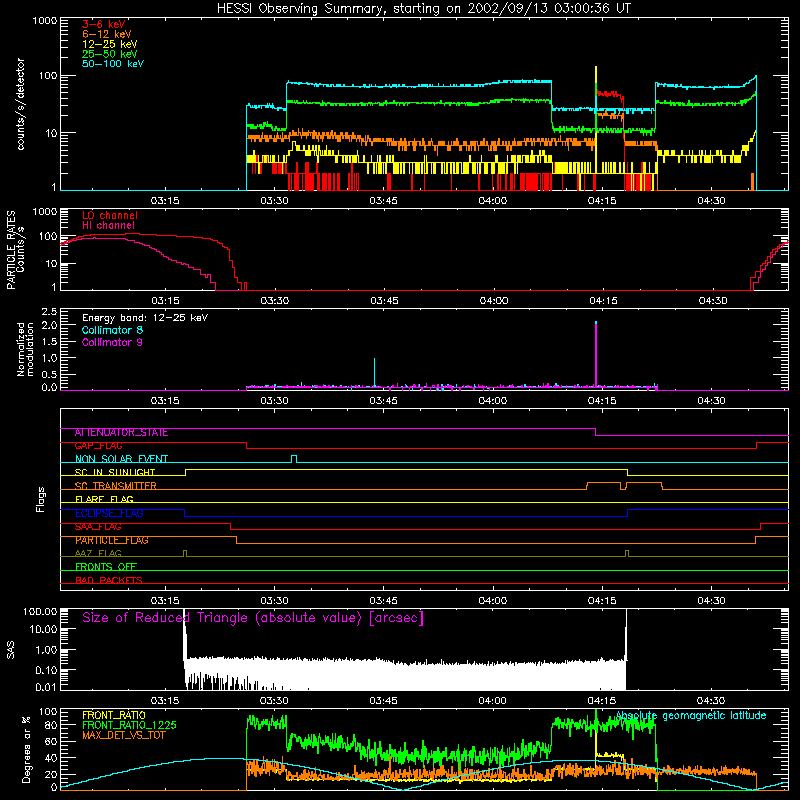Click the FRONTS_OFF flag label
Viewport: 800px width, 800px height.
click(106, 567)
